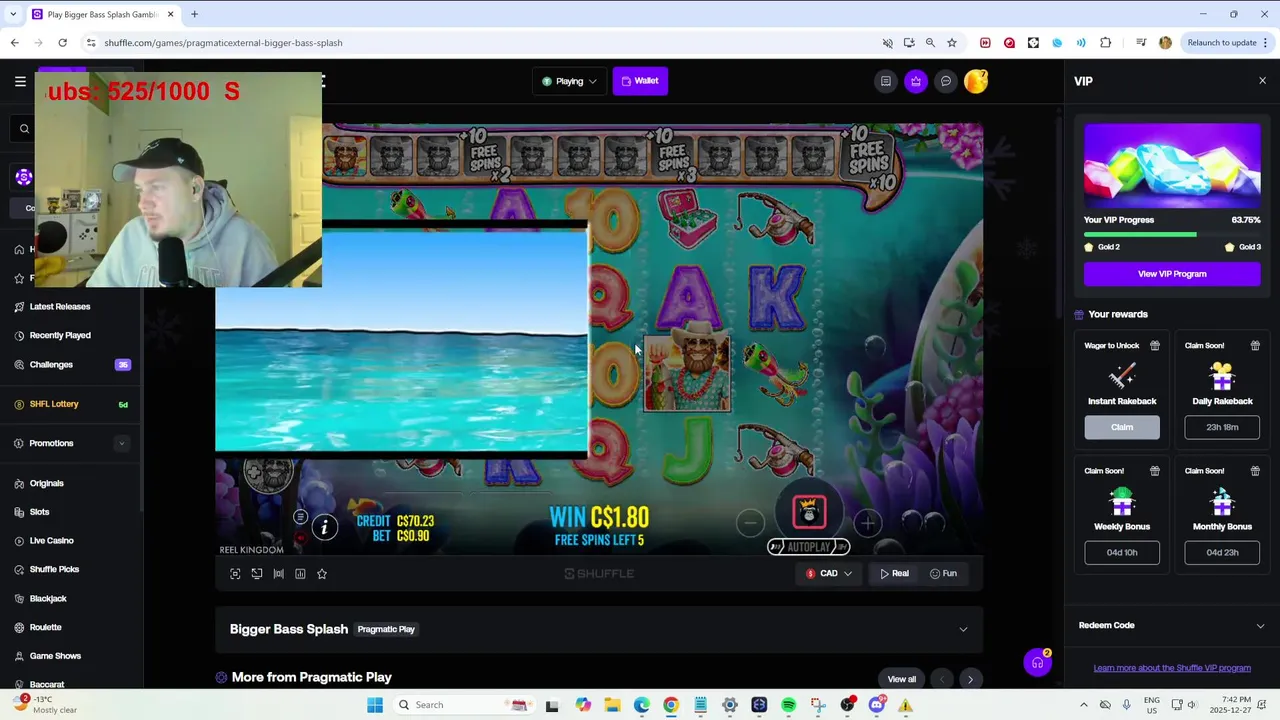Decrease bet with the minus button

click(750, 522)
